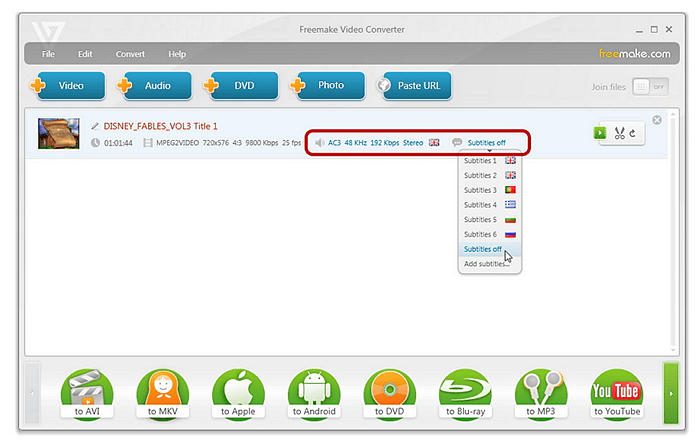Image resolution: width=700 pixels, height=442 pixels.
Task: Play the video with green play icon
Action: click(600, 133)
